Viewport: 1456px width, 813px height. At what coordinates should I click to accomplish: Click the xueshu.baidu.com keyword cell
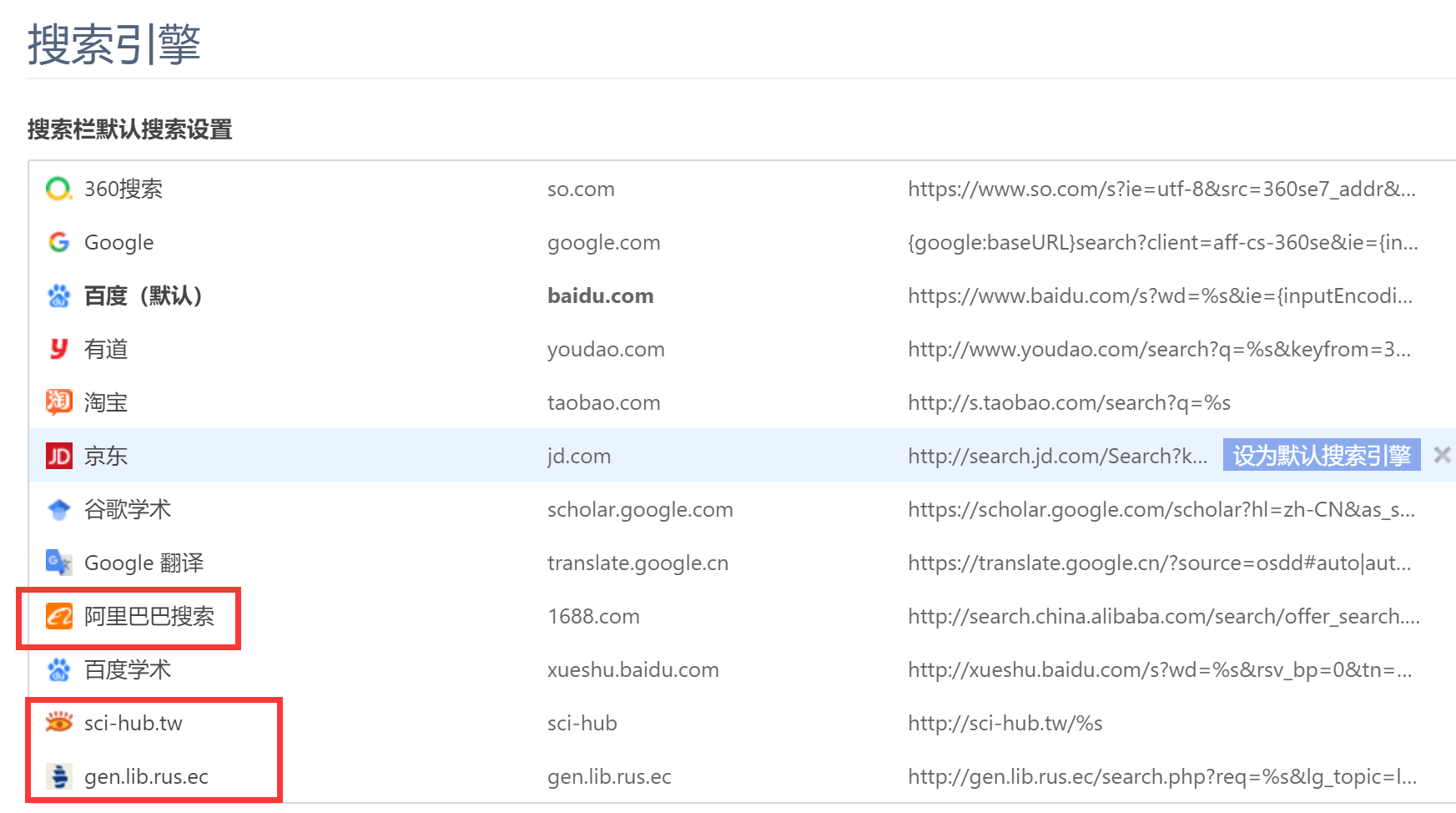point(632,669)
